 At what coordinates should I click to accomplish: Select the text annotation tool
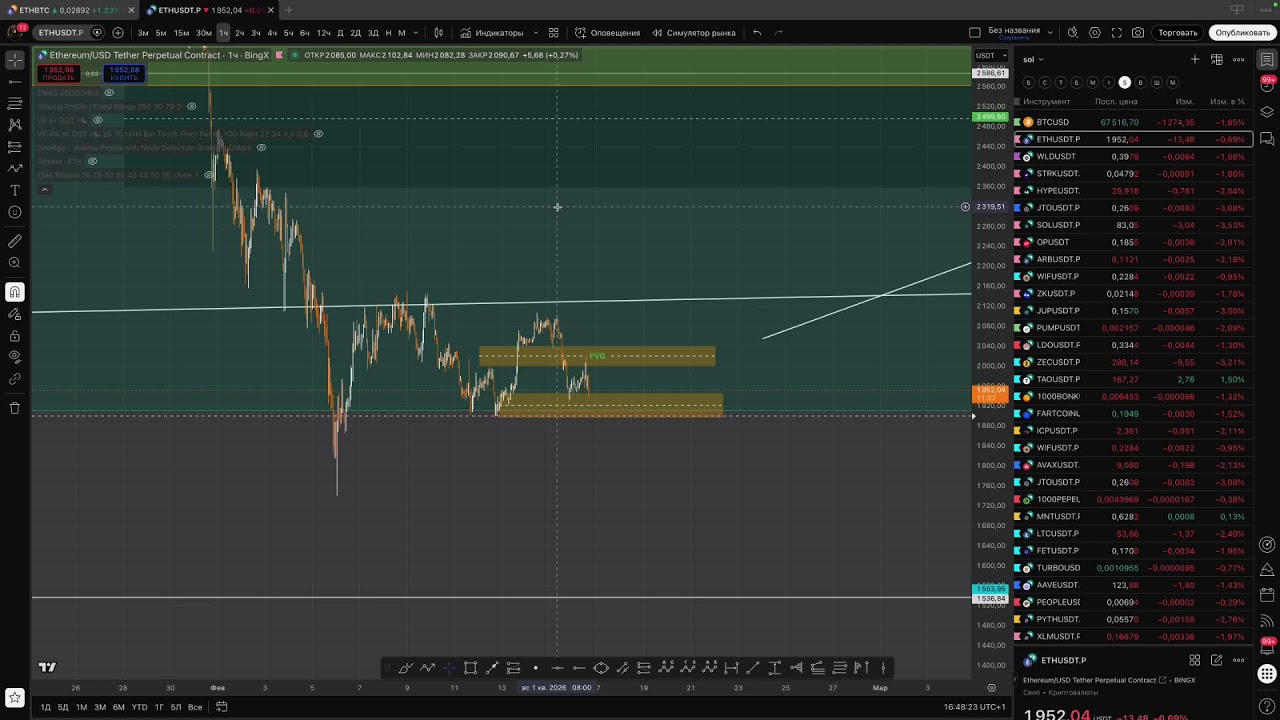[15, 190]
